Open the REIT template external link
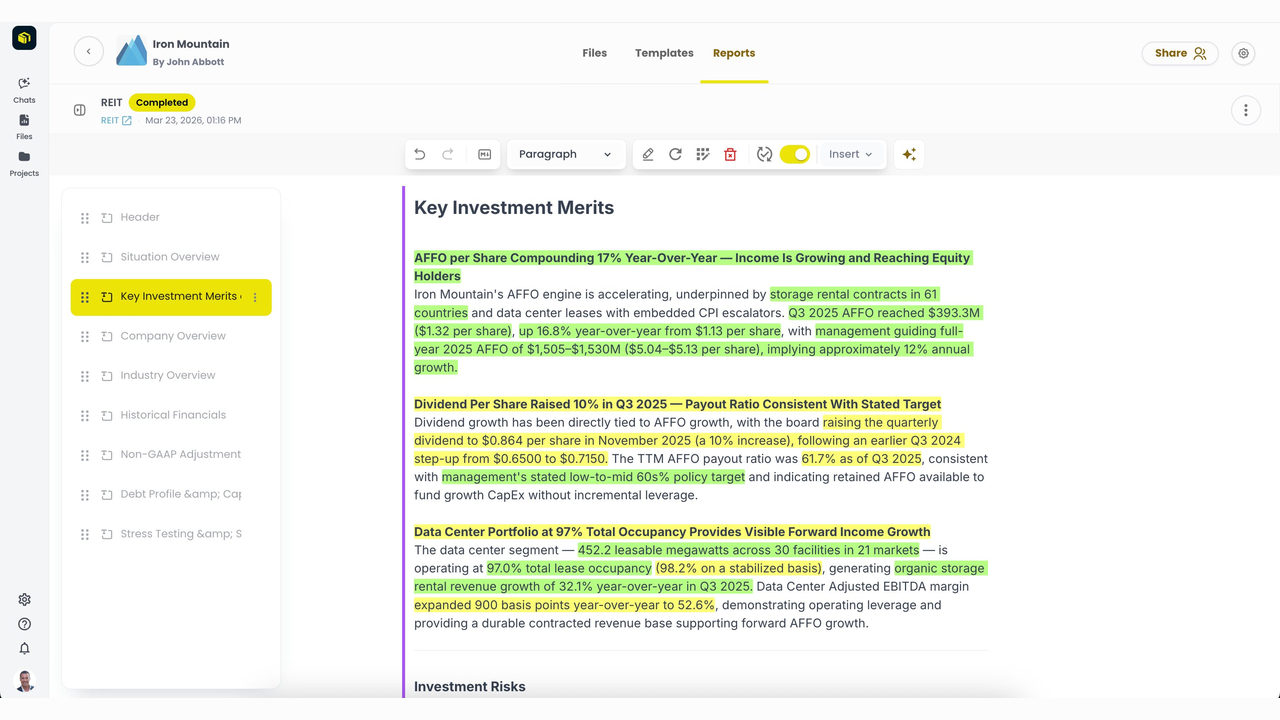 [x=116, y=120]
